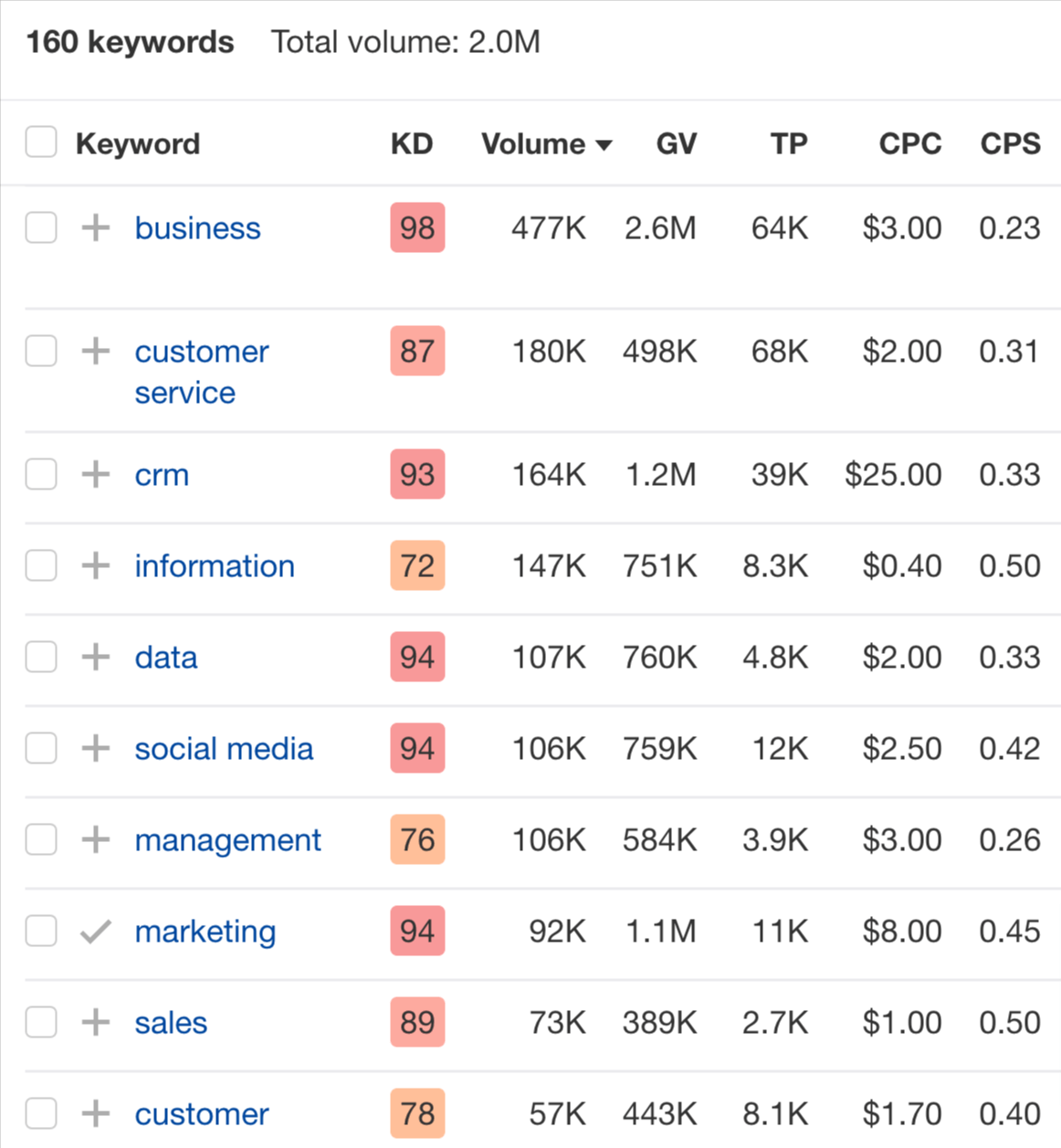Open the Volume sort dropdown arrow
The height and width of the screenshot is (1148, 1061).
pos(605,143)
